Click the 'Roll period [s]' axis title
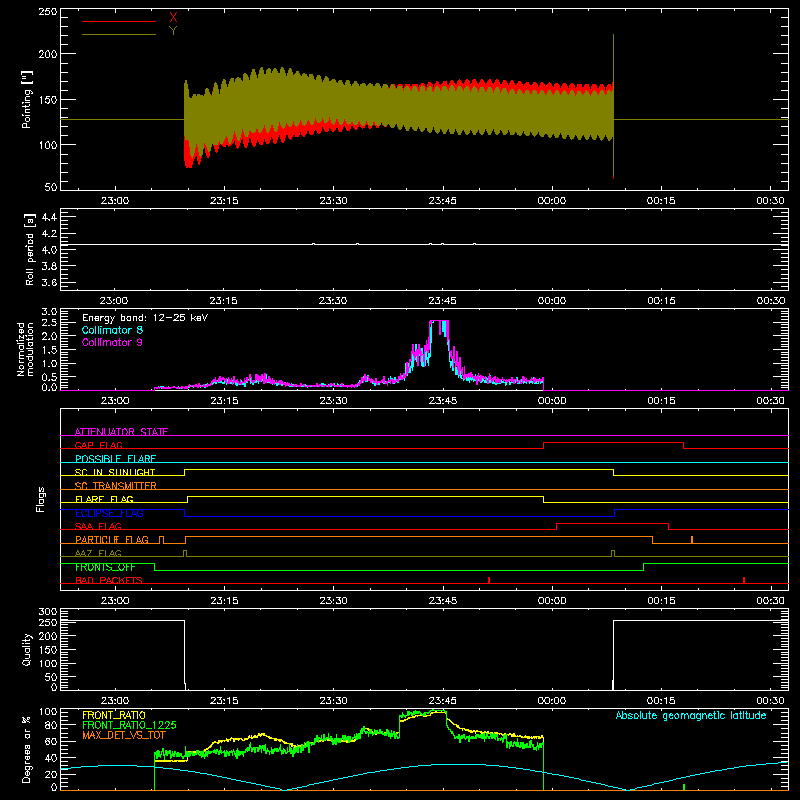The height and width of the screenshot is (800, 800). coord(29,249)
